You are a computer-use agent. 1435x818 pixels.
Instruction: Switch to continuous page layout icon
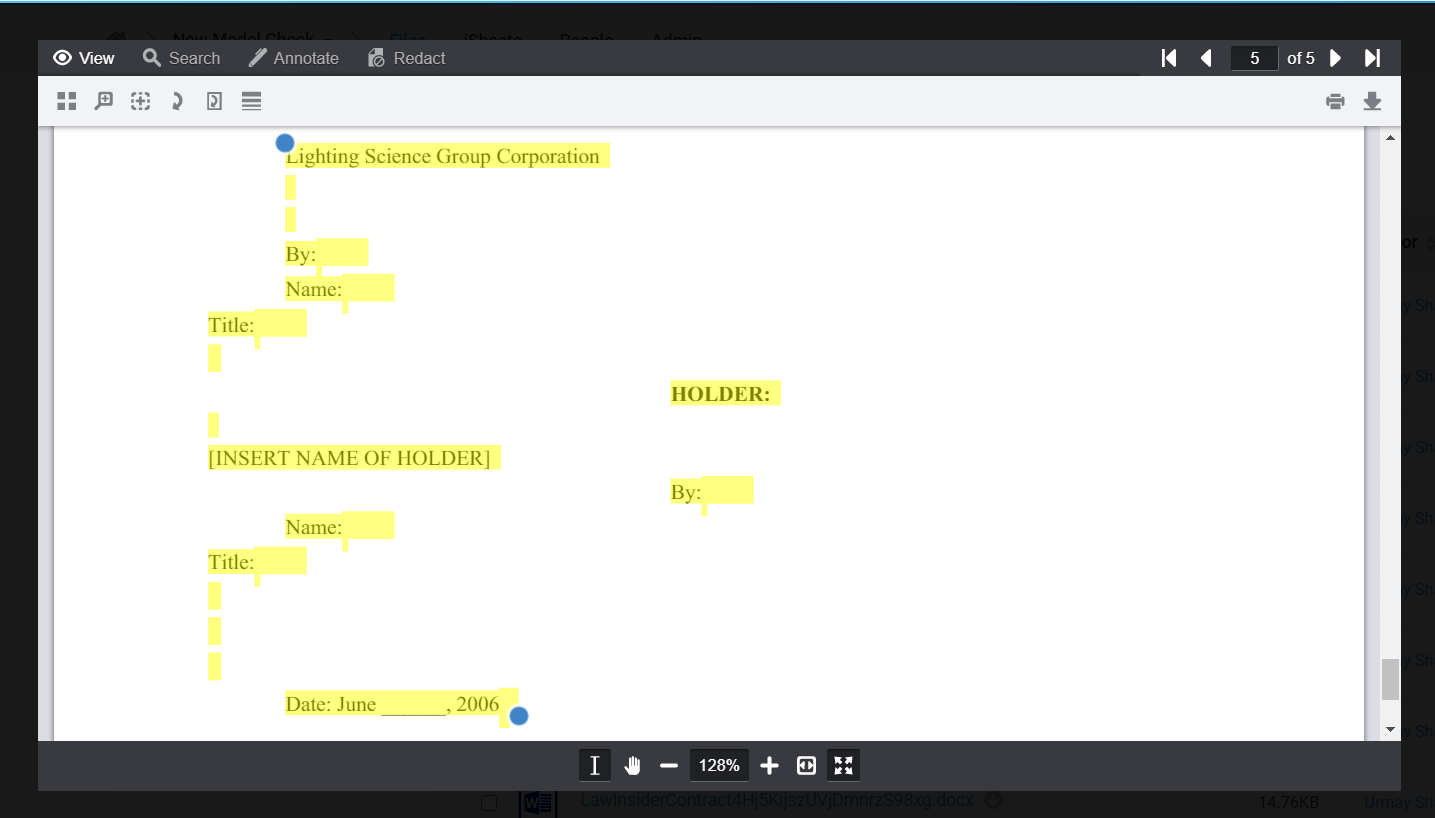[x=251, y=101]
